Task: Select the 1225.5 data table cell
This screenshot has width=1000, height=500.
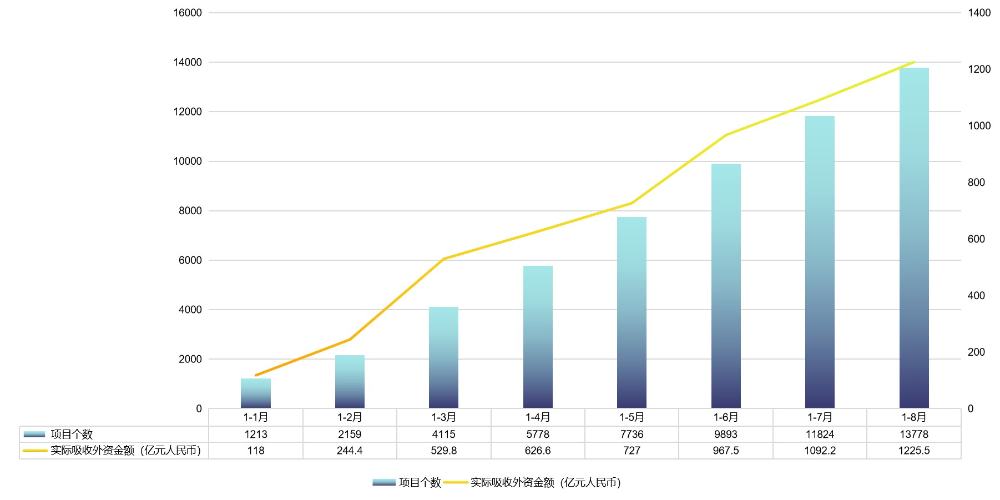Action: [914, 451]
